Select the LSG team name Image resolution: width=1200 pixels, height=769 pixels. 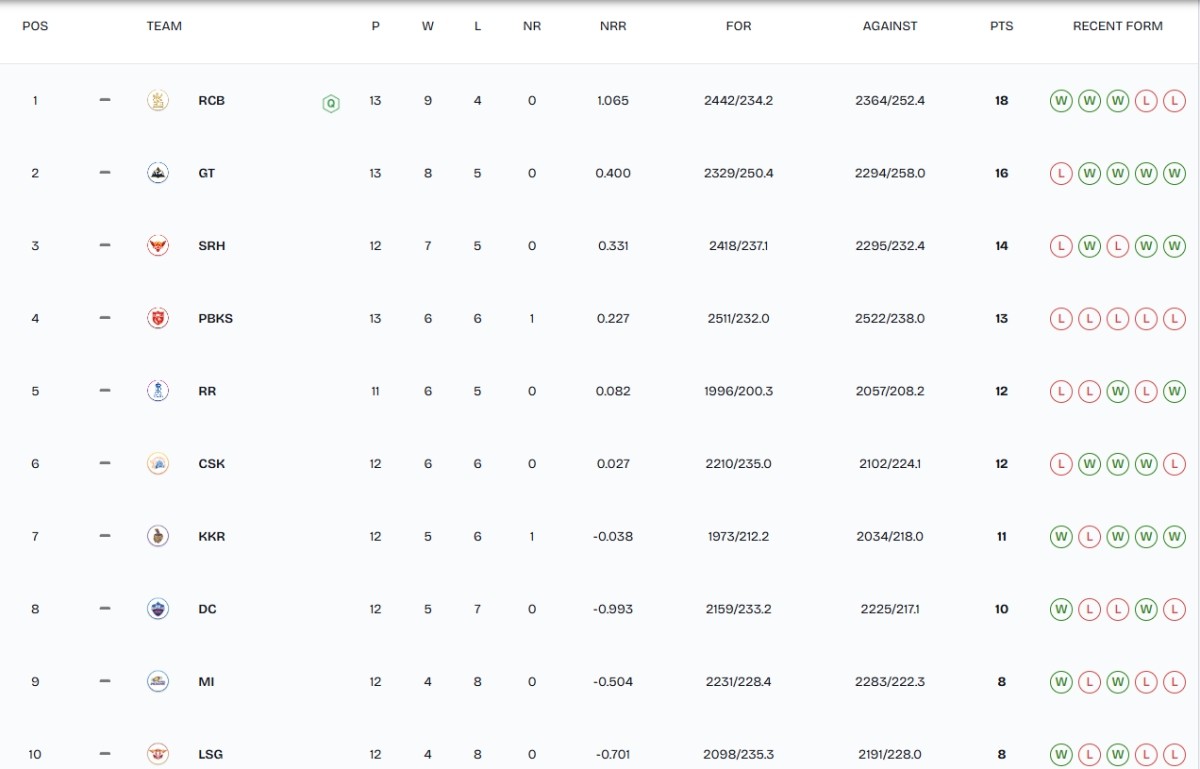(x=211, y=754)
